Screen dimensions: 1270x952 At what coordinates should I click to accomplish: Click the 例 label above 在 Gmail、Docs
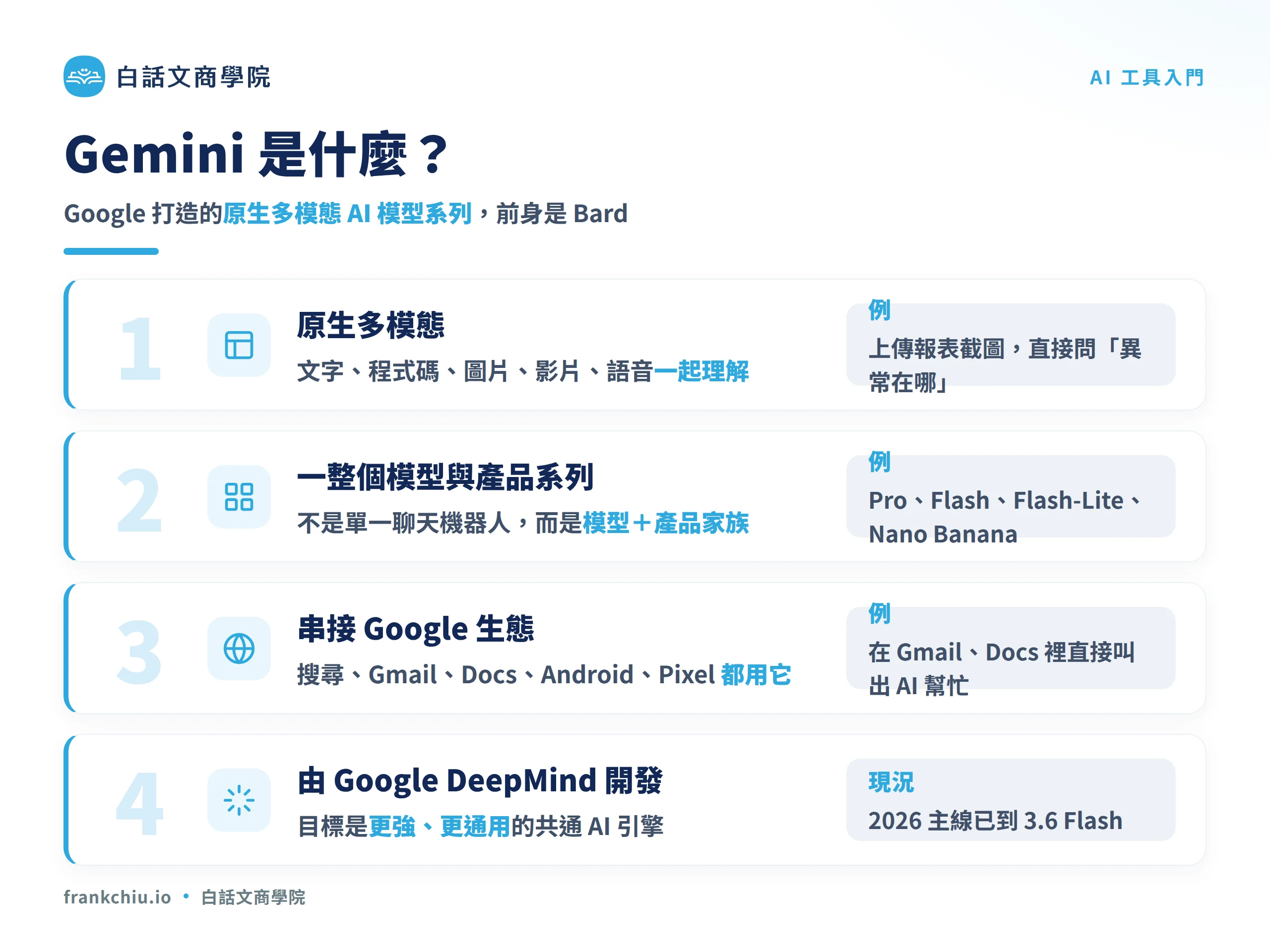click(879, 613)
